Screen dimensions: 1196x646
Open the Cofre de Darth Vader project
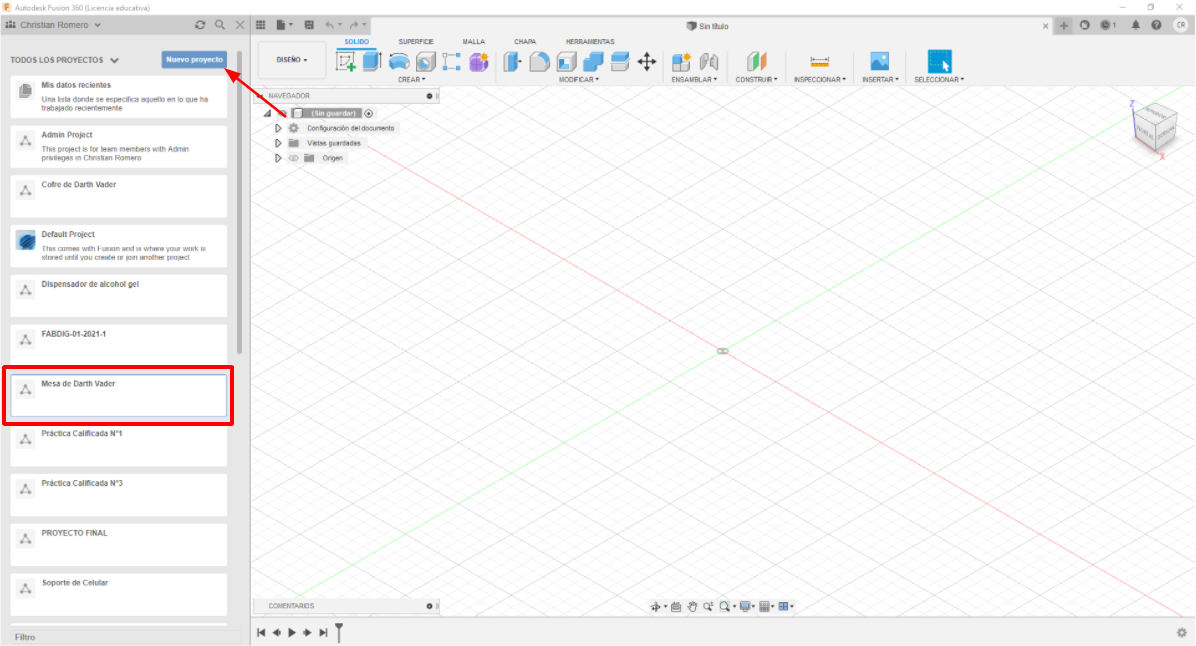coord(118,196)
